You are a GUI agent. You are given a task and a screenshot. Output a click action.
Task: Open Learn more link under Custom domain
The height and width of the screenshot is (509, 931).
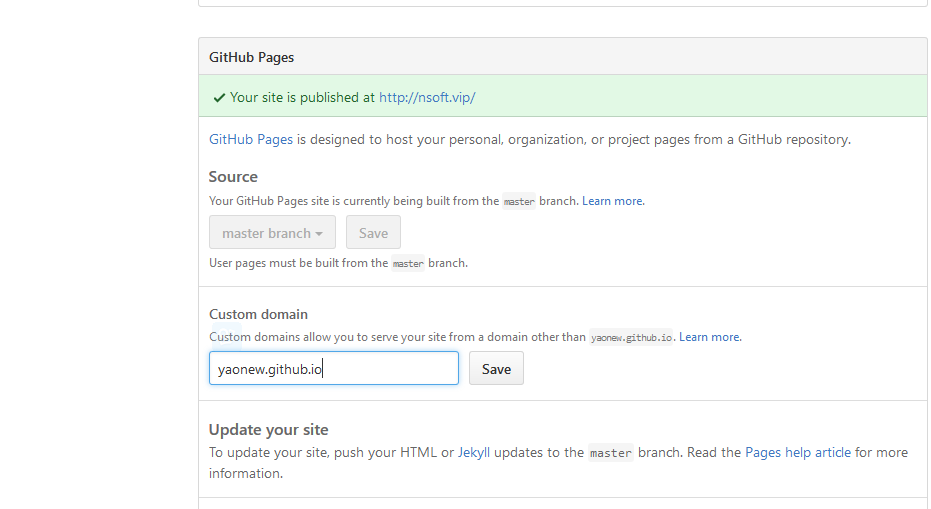710,337
